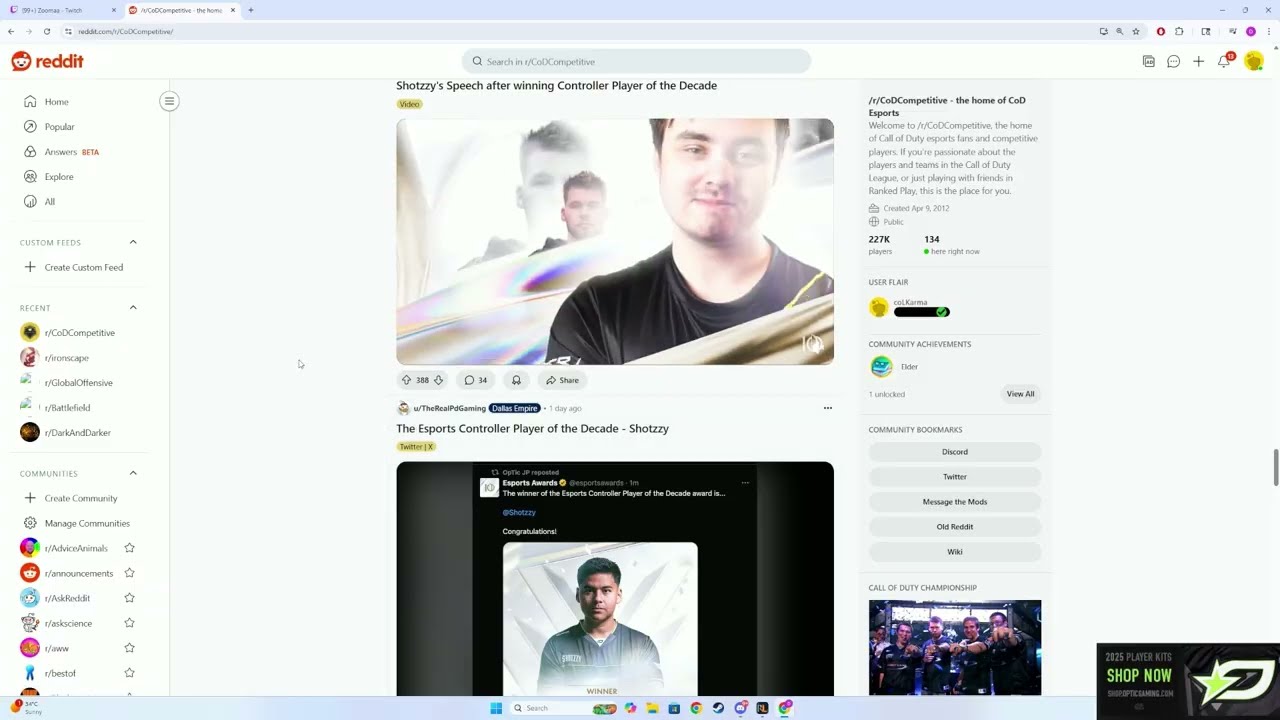The width and height of the screenshot is (1280, 720).
Task: Open the notifications bell
Action: click(1224, 61)
